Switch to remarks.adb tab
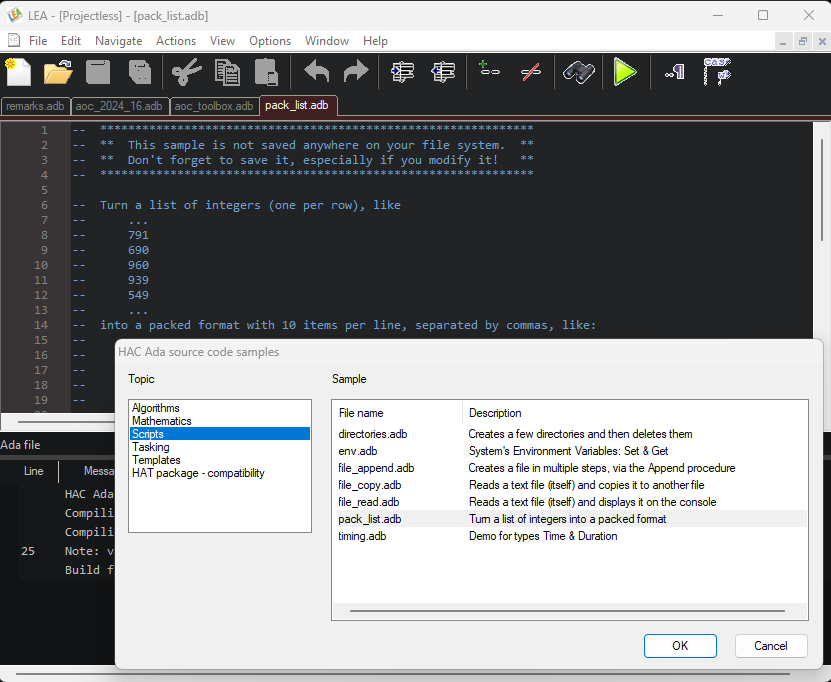The height and width of the screenshot is (682, 831). (35, 106)
